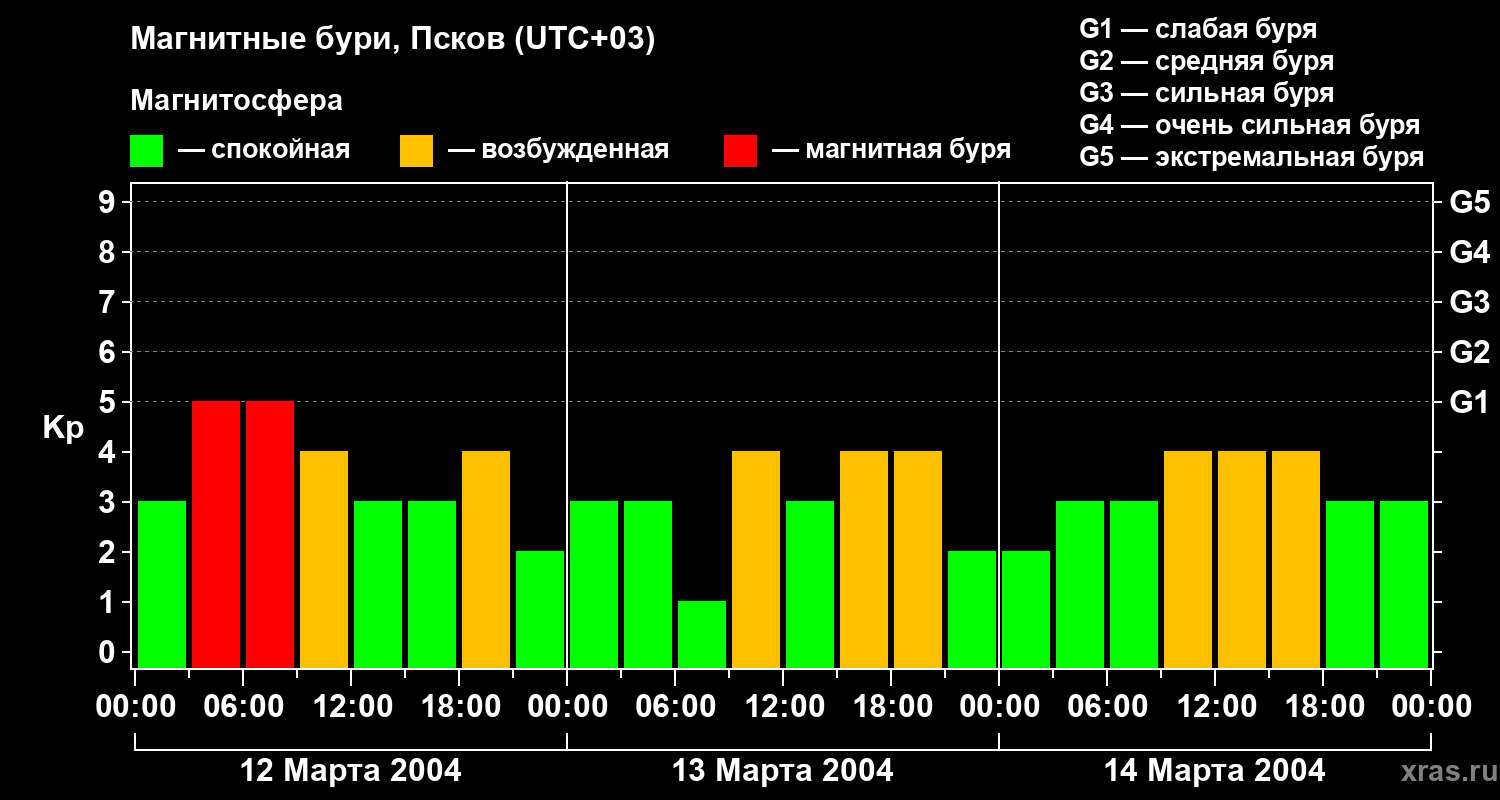This screenshot has height=800, width=1500.
Task: Click the G1 label on the right axis
Action: point(1469,402)
